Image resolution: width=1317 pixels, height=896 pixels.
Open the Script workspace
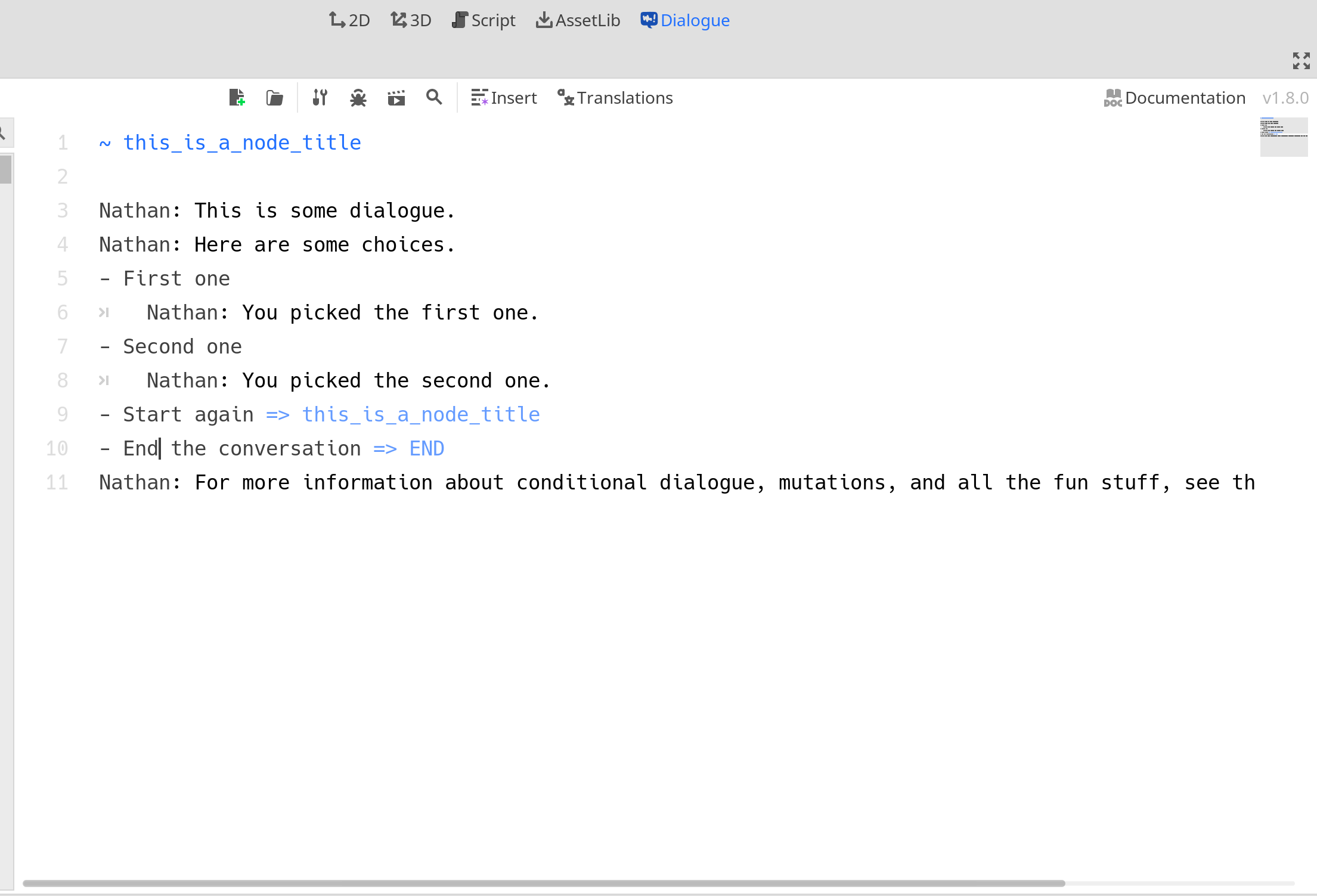tap(484, 20)
